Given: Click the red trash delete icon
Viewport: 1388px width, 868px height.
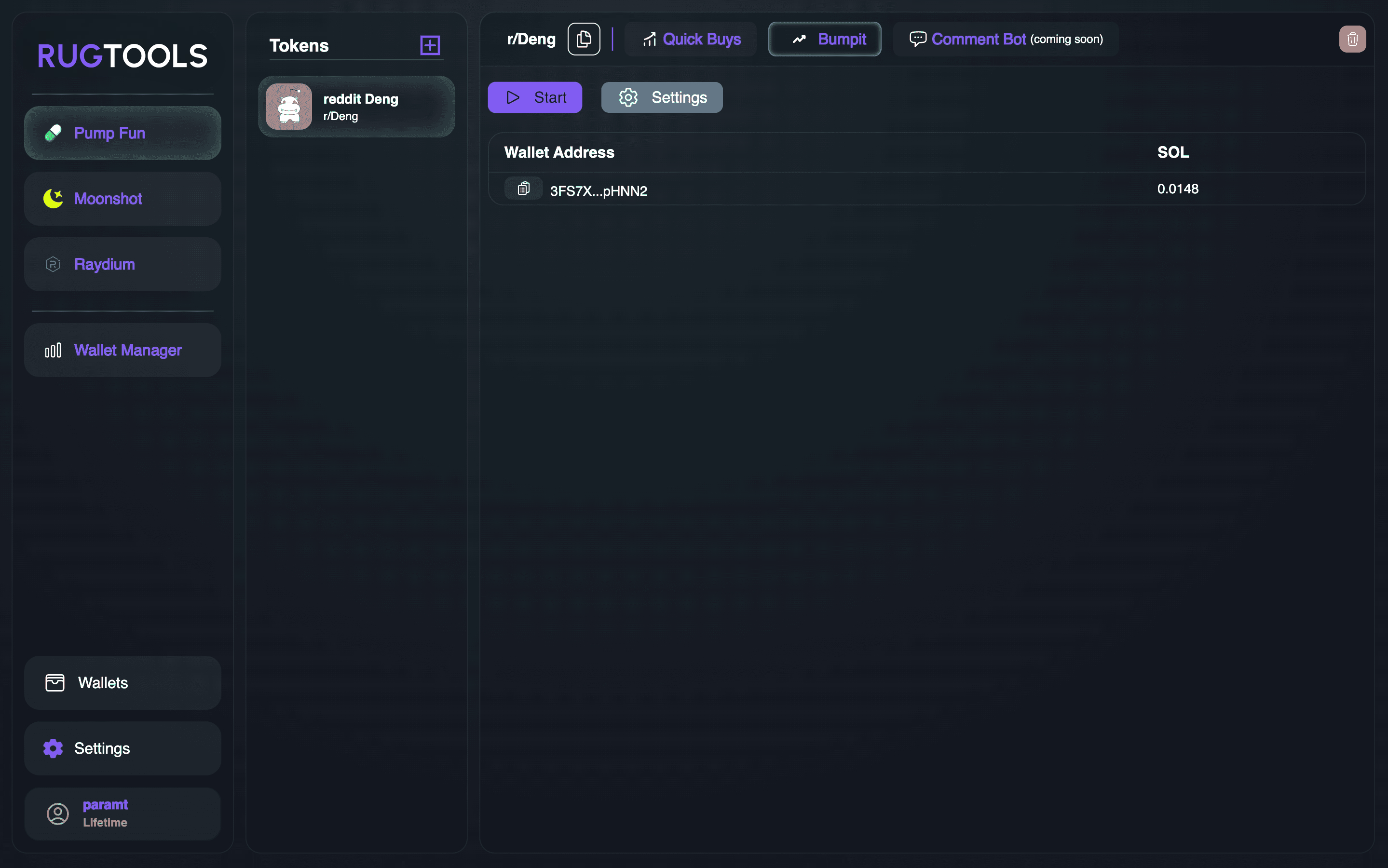Looking at the screenshot, I should [x=1352, y=39].
